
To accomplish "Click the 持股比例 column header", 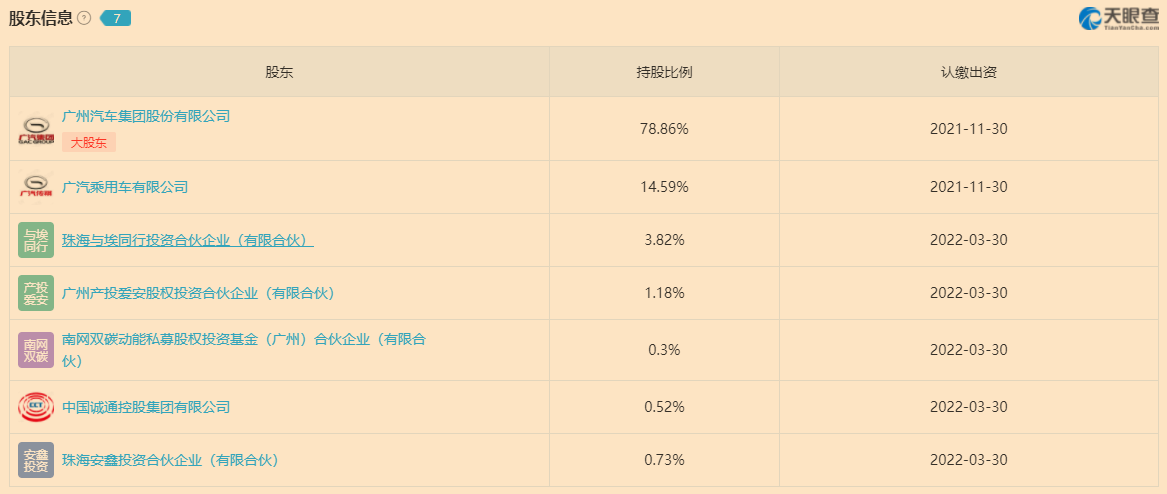I will 665,72.
